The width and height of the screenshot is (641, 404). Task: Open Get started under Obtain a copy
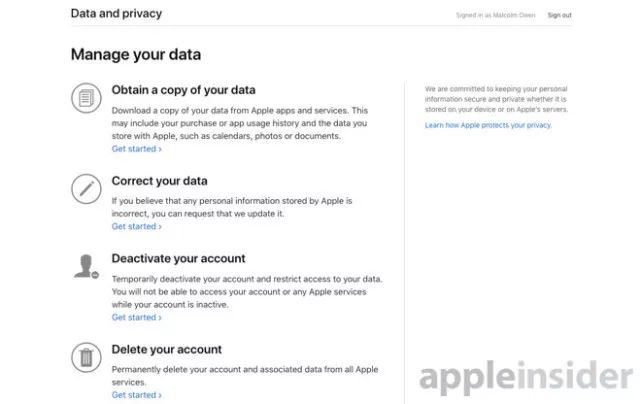pyautogui.click(x=136, y=149)
